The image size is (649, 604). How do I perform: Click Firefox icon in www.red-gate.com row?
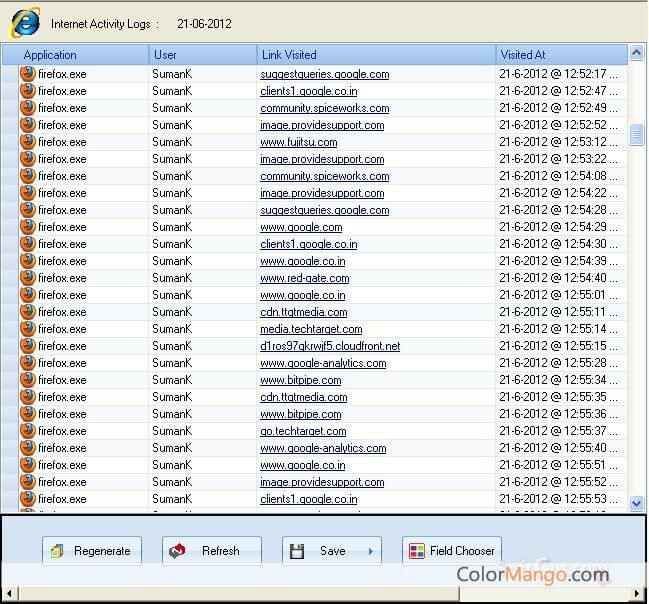coord(28,278)
